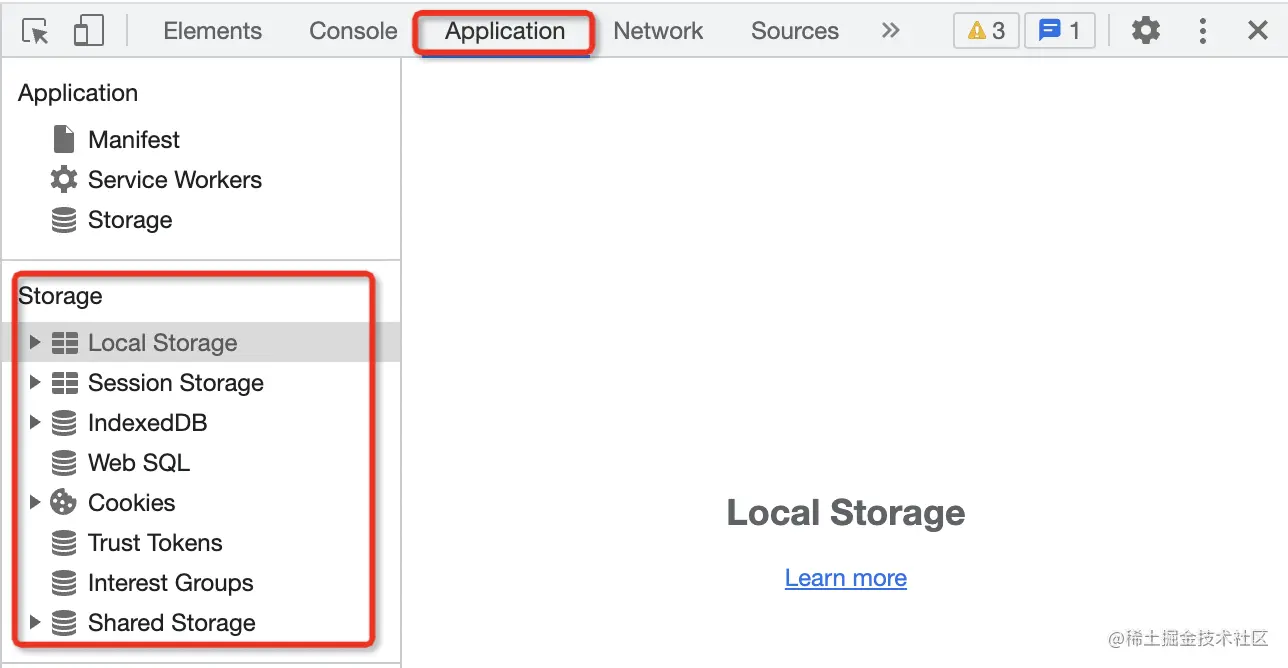Image resolution: width=1288 pixels, height=668 pixels.
Task: Open the 3 warnings badge
Action: tap(986, 31)
